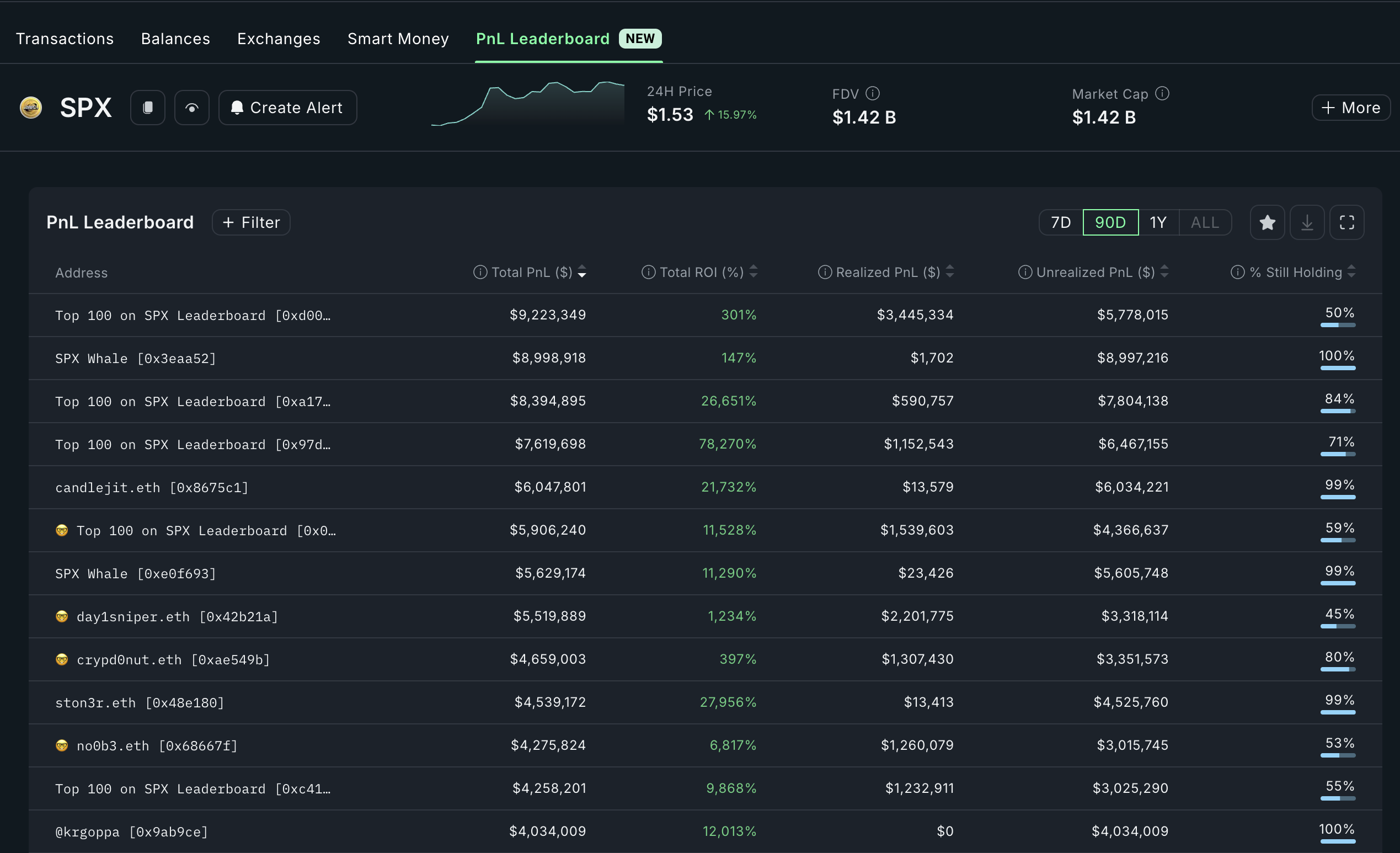Image resolution: width=1400 pixels, height=853 pixels.
Task: Sort by the % Still Holding arrows
Action: pos(1351,272)
